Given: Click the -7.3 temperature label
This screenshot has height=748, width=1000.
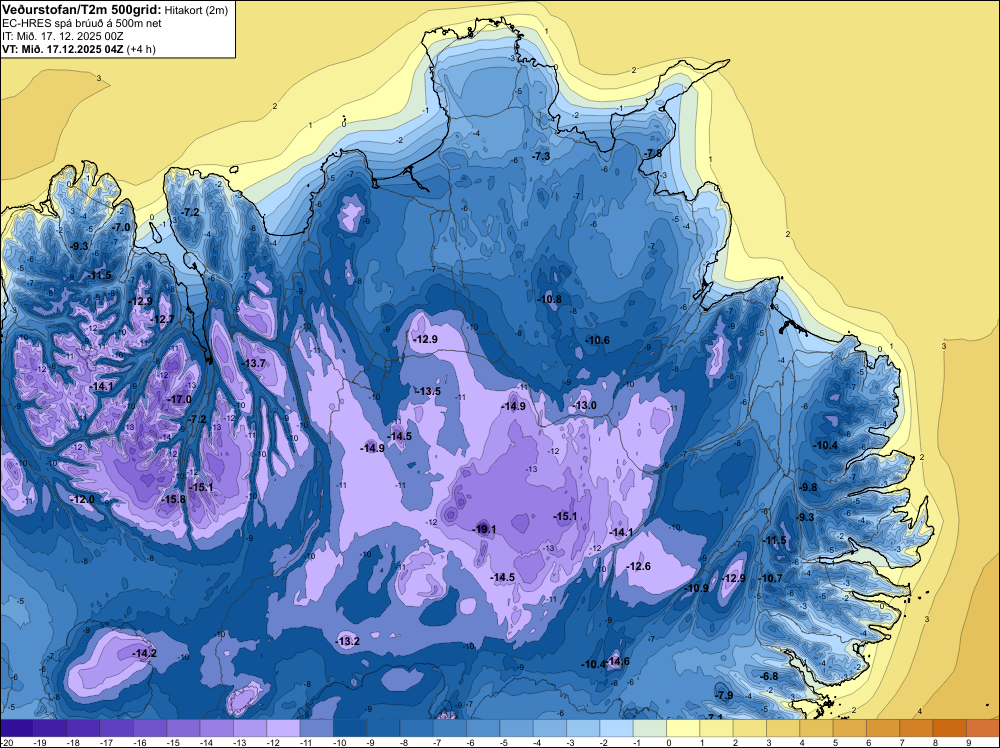Looking at the screenshot, I should coord(541,156).
